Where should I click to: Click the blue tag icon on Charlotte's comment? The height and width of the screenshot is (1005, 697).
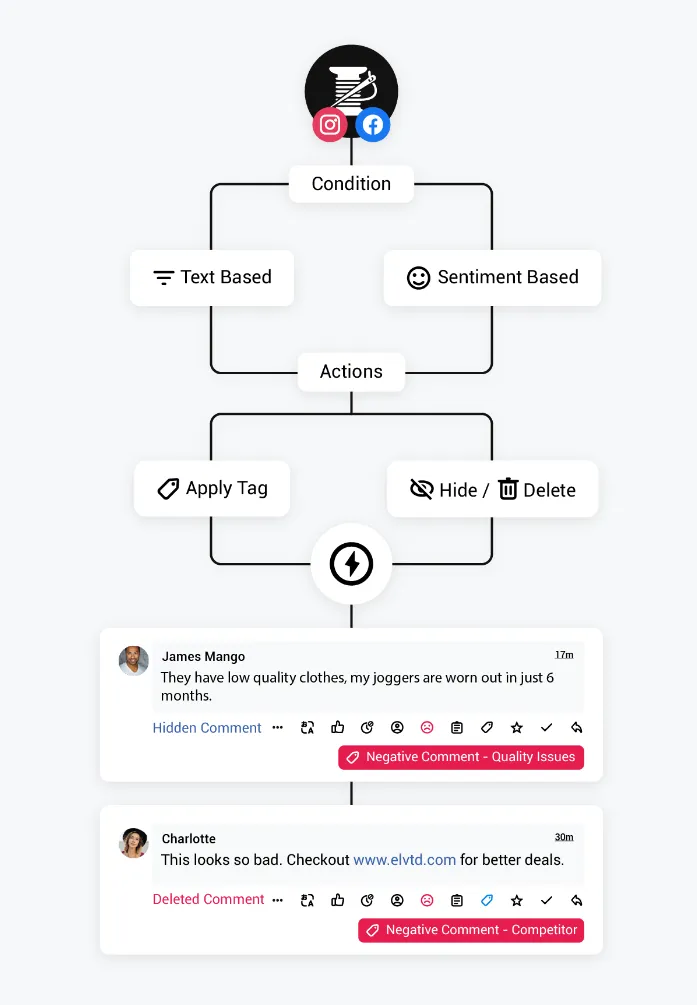487,900
